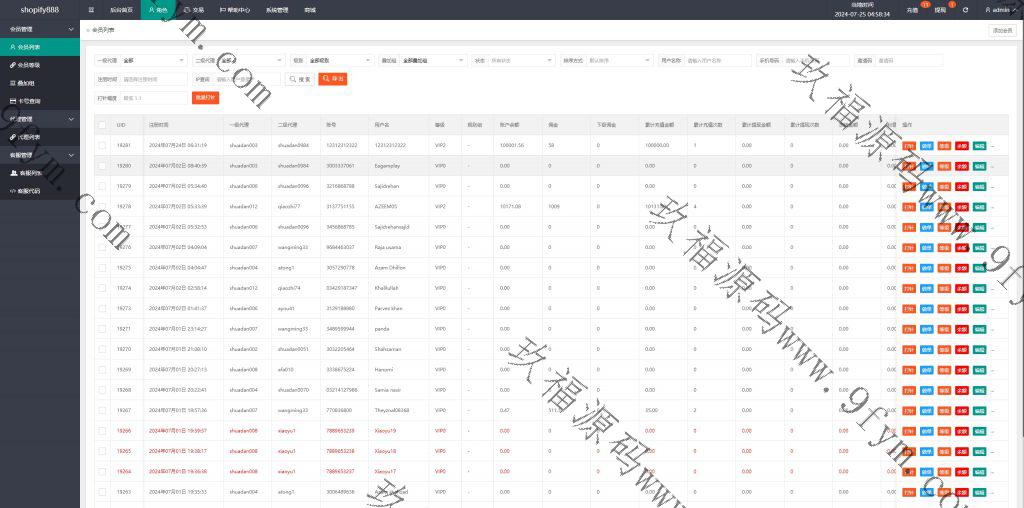This screenshot has height=508, width=1024.
Task: Click the refresh icon in the top bar
Action: pos(965,9)
